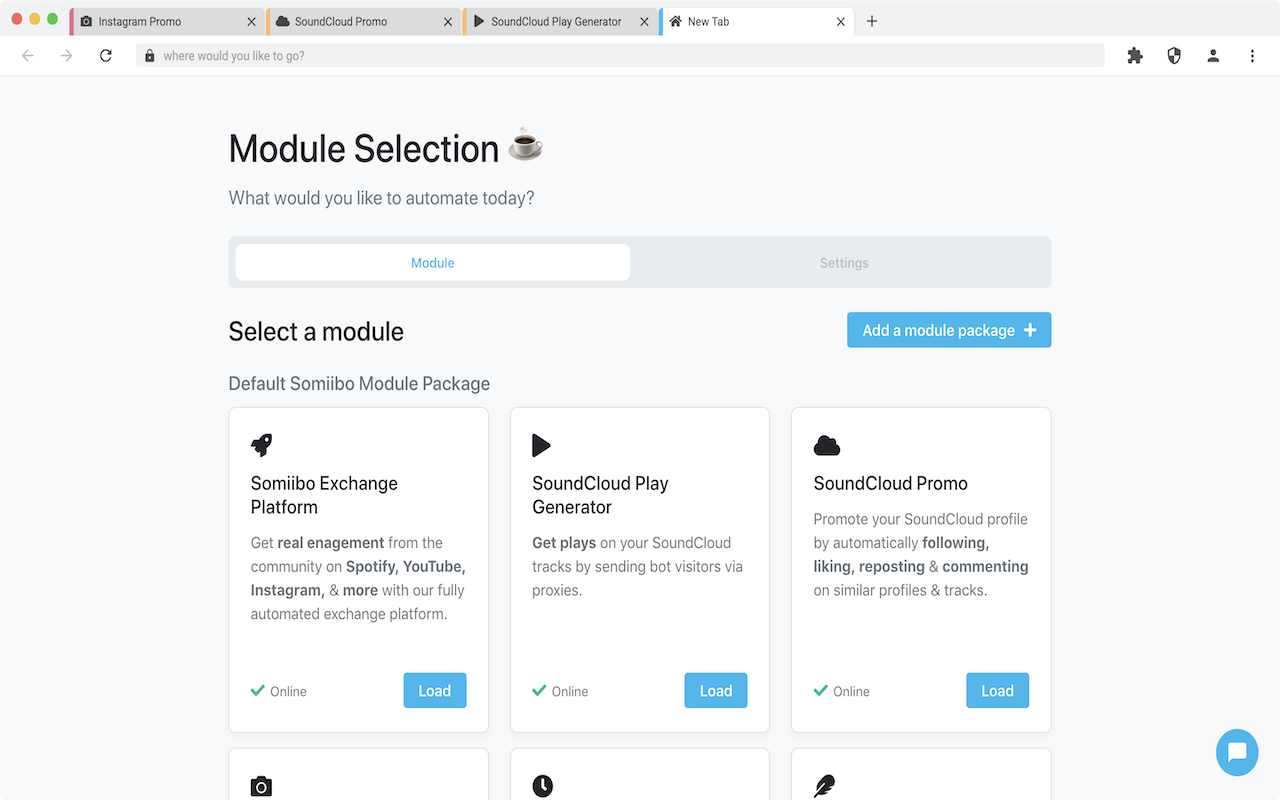
Task: Load the SoundCloud Play Generator module
Action: tap(715, 691)
